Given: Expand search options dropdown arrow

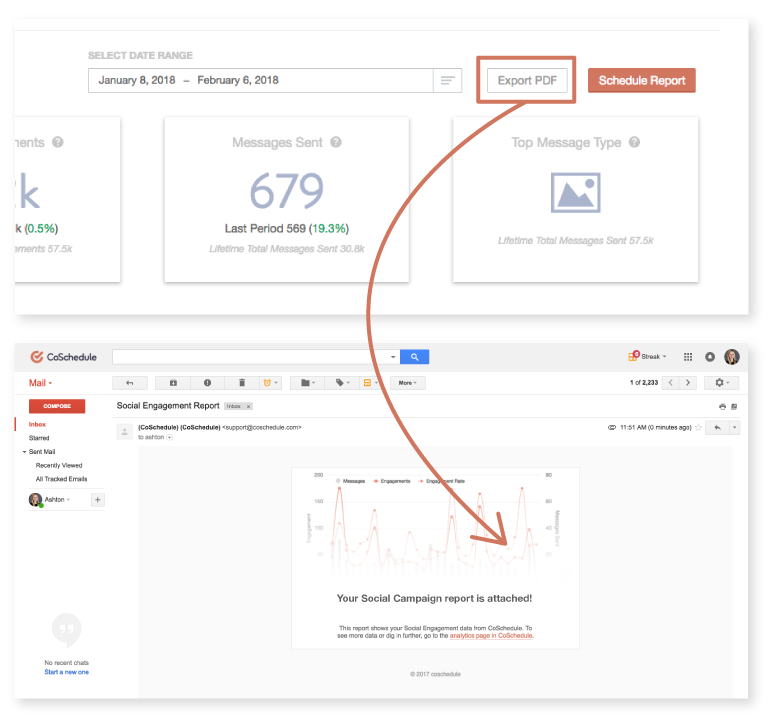Looking at the screenshot, I should click(x=393, y=357).
